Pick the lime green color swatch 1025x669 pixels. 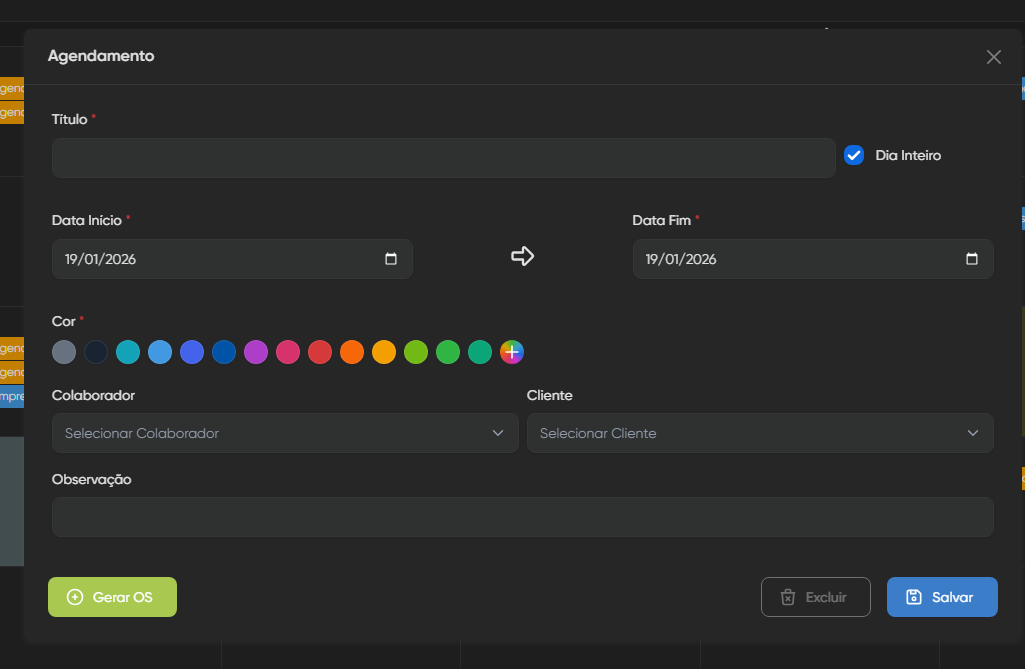[x=416, y=352]
